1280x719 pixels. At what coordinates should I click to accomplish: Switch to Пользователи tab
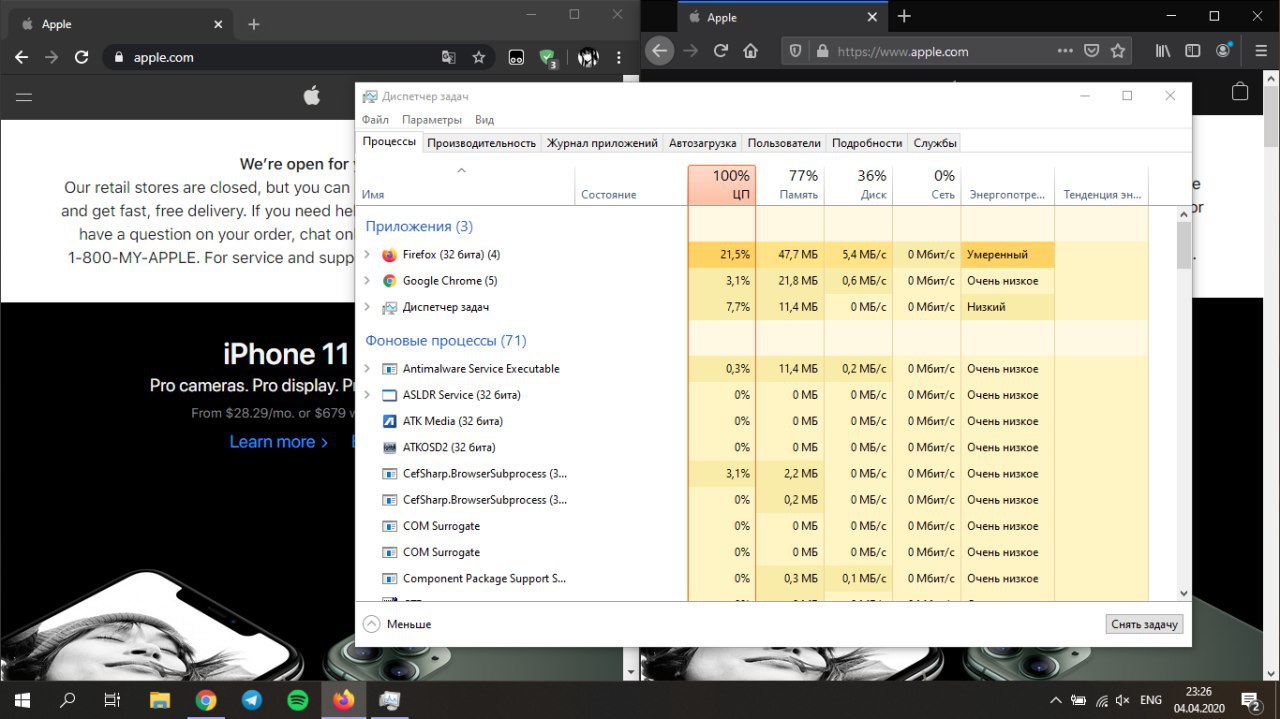(x=784, y=143)
